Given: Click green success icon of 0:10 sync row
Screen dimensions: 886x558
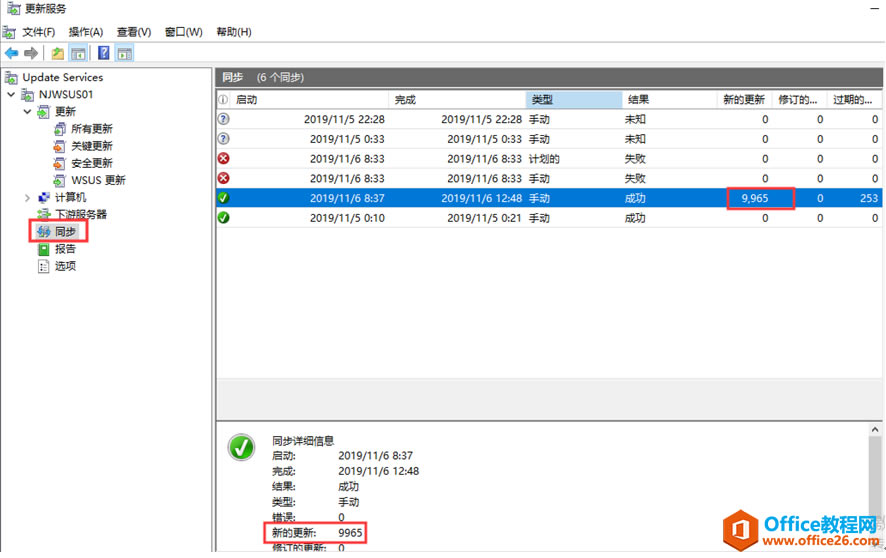Looking at the screenshot, I should tap(224, 218).
